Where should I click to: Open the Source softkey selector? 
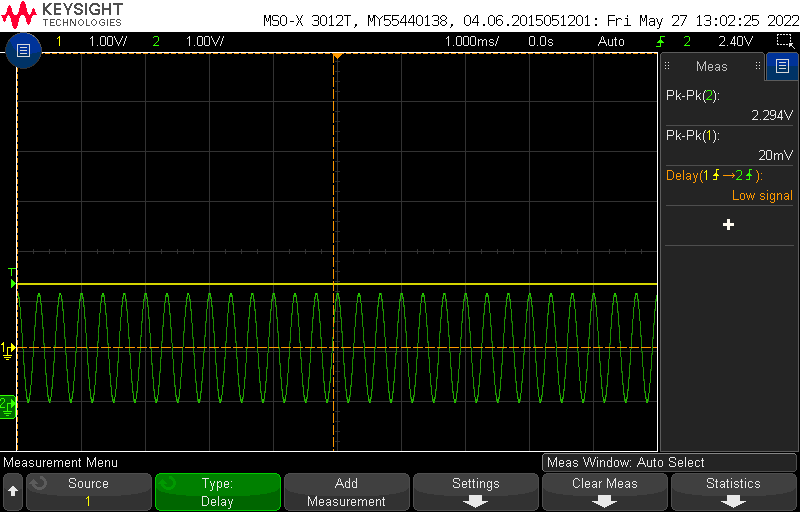(x=88, y=492)
